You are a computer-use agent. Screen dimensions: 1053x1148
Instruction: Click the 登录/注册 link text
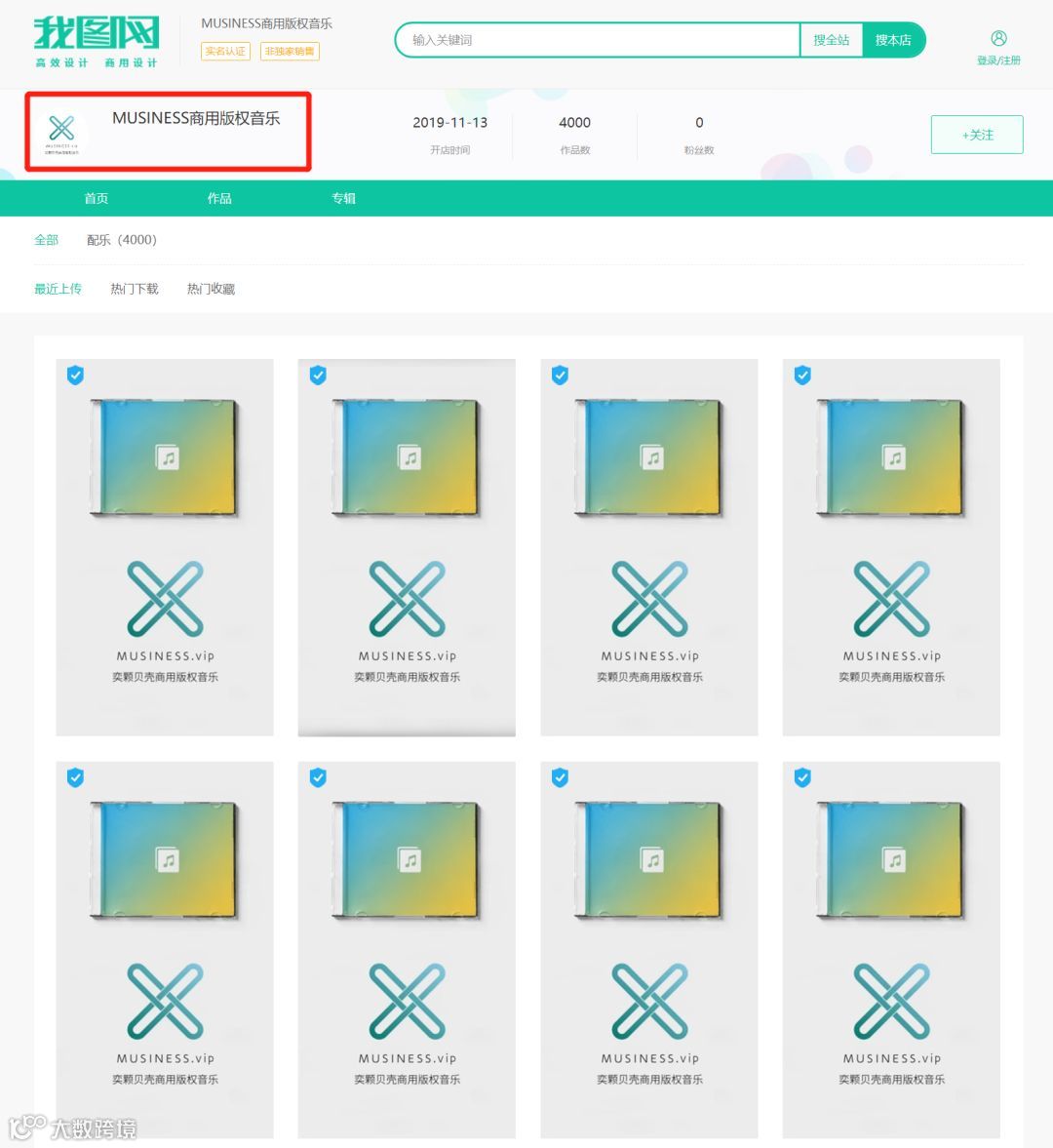[998, 60]
